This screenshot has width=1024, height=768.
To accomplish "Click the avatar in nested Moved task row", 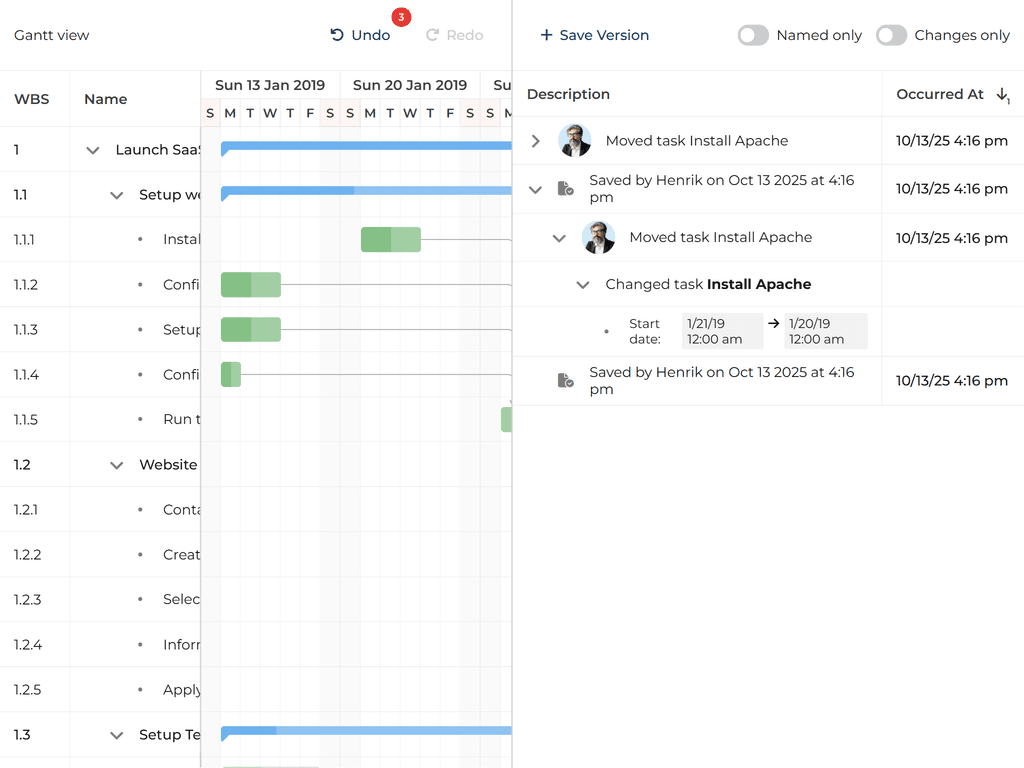I will coord(598,238).
